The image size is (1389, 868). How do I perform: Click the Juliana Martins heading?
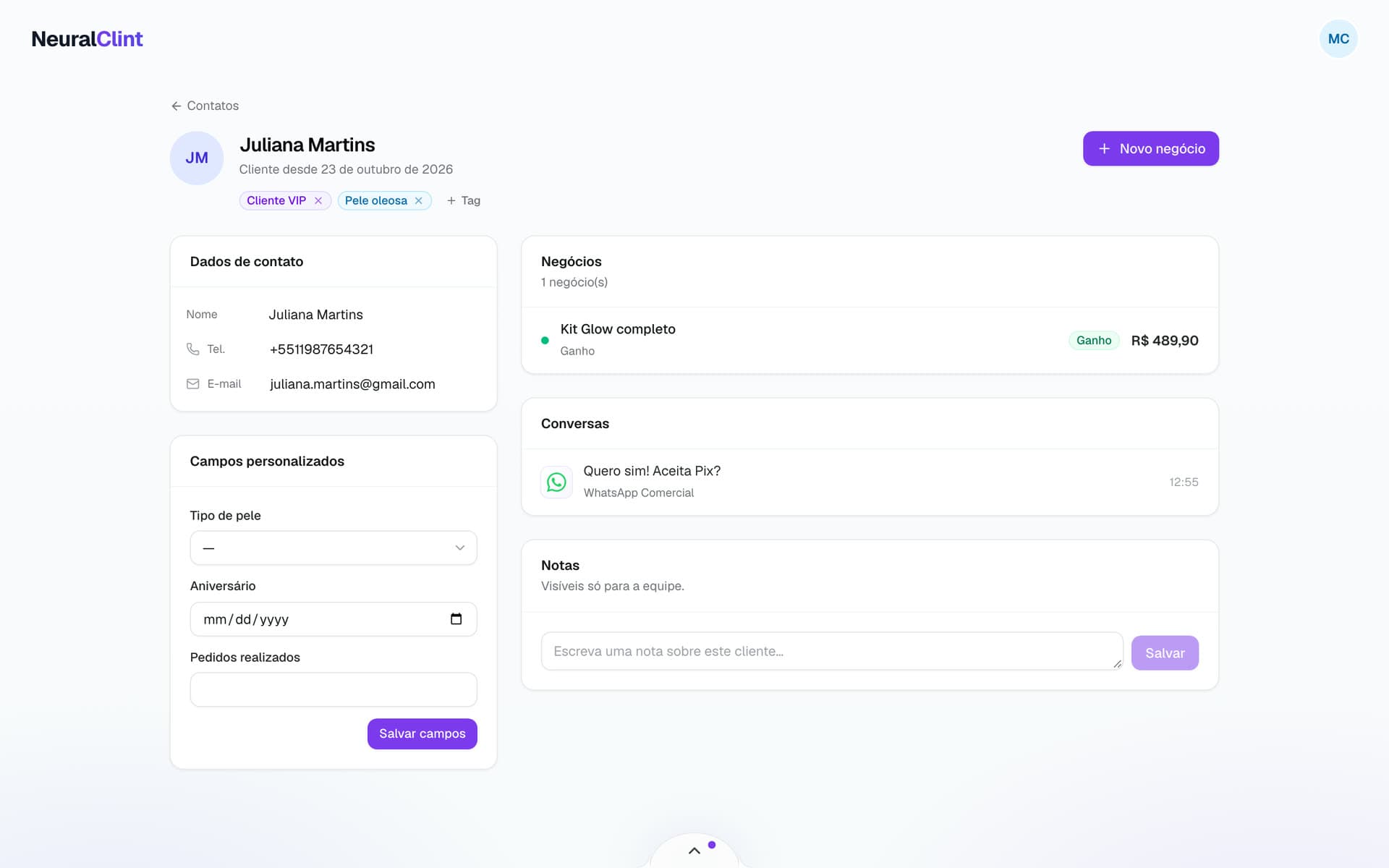coord(307,145)
